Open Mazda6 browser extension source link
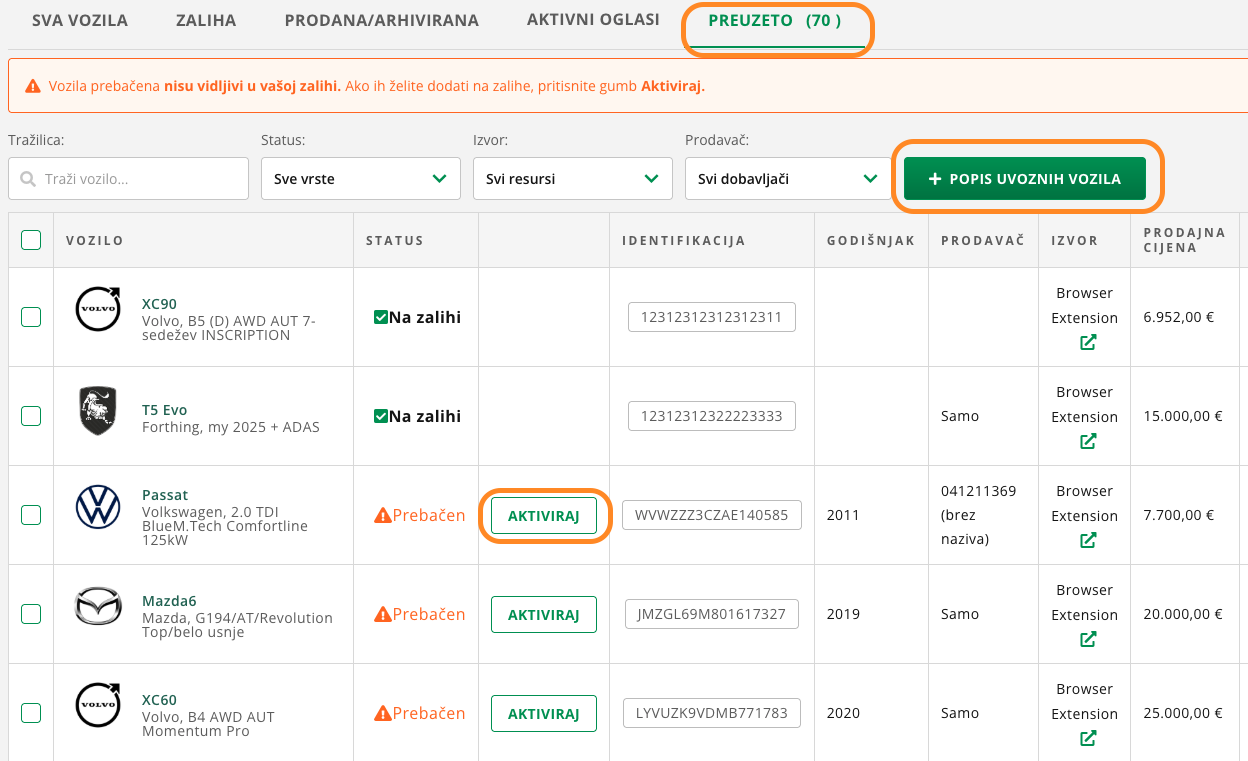1248x761 pixels. click(1088, 639)
